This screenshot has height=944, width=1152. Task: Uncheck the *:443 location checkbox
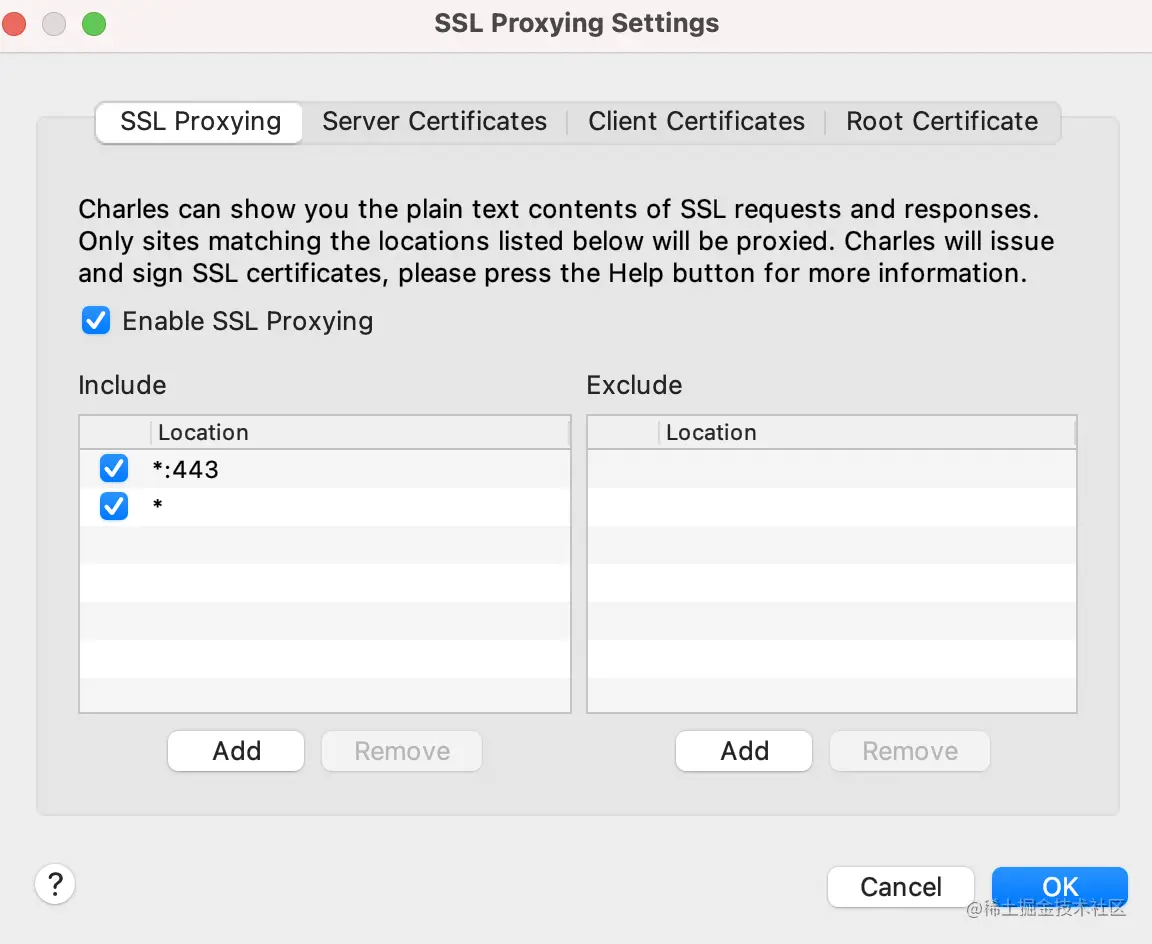114,468
